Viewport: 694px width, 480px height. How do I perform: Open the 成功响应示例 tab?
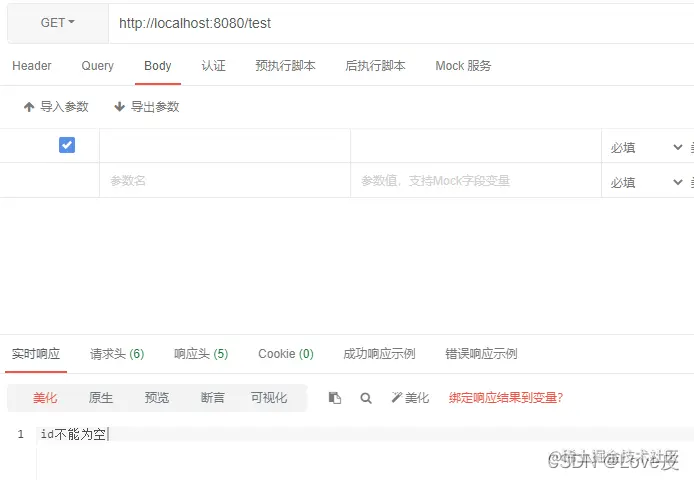coord(379,354)
